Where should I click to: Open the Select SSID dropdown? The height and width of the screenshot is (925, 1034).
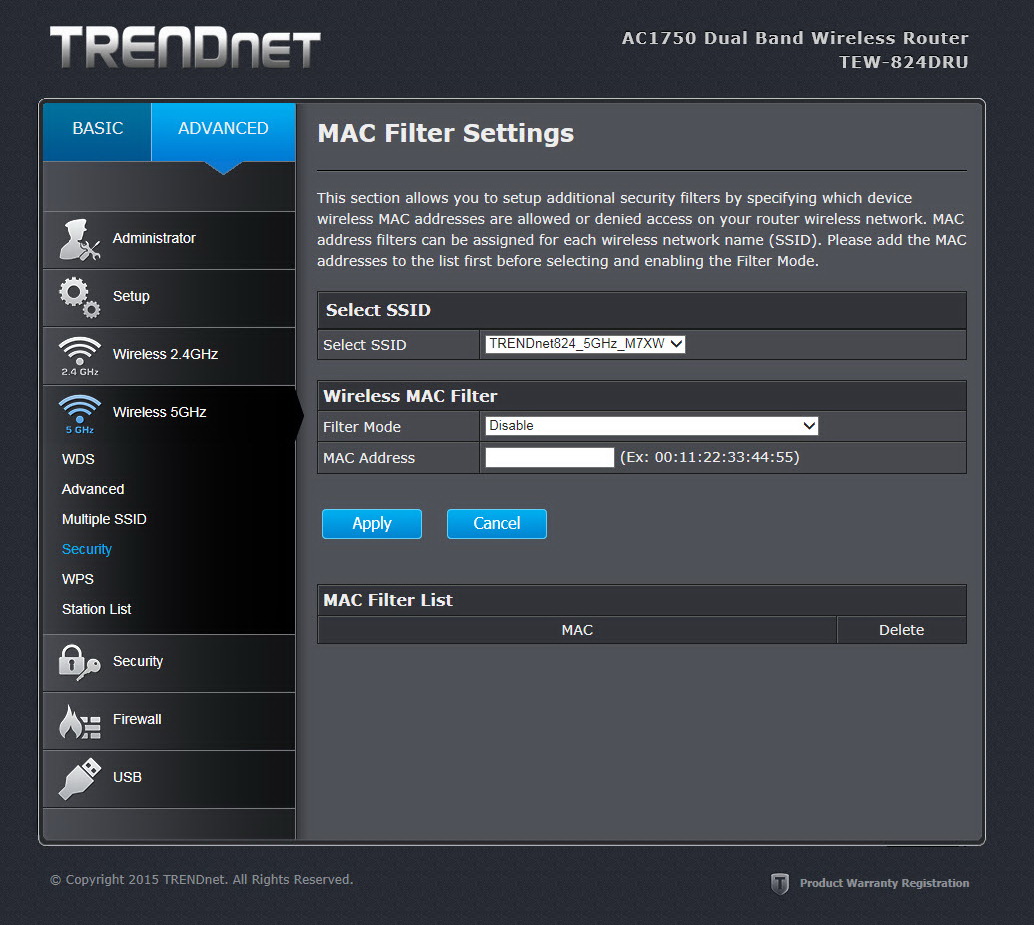585,344
